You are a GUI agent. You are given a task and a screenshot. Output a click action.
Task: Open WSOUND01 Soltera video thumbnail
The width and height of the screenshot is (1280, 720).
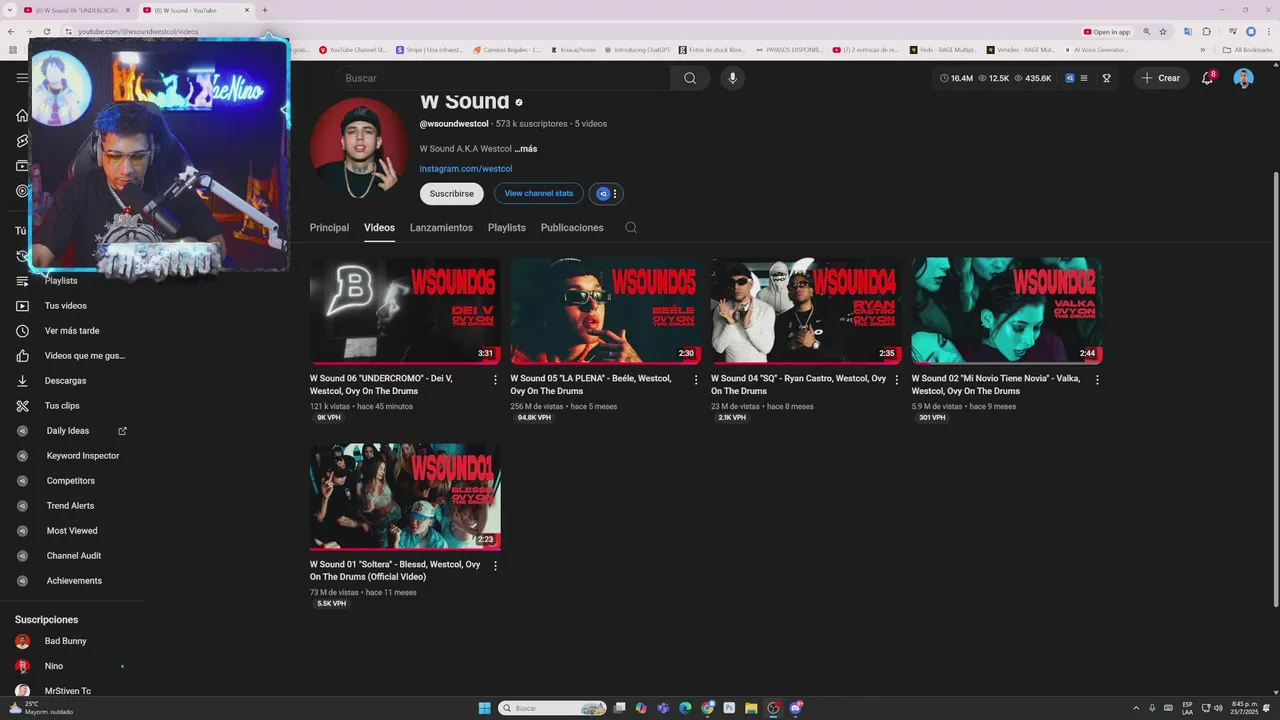(x=405, y=497)
